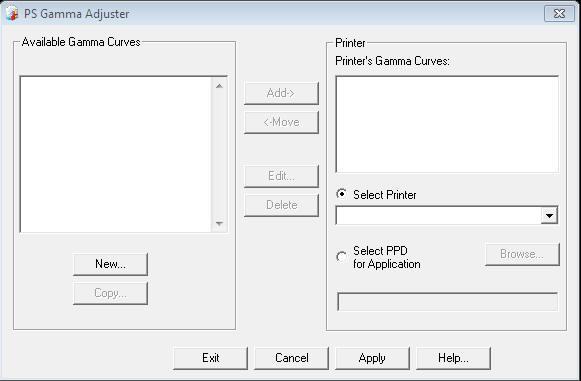581x381 pixels.
Task: Open the Select Printer dropdown arrow
Action: [x=549, y=215]
